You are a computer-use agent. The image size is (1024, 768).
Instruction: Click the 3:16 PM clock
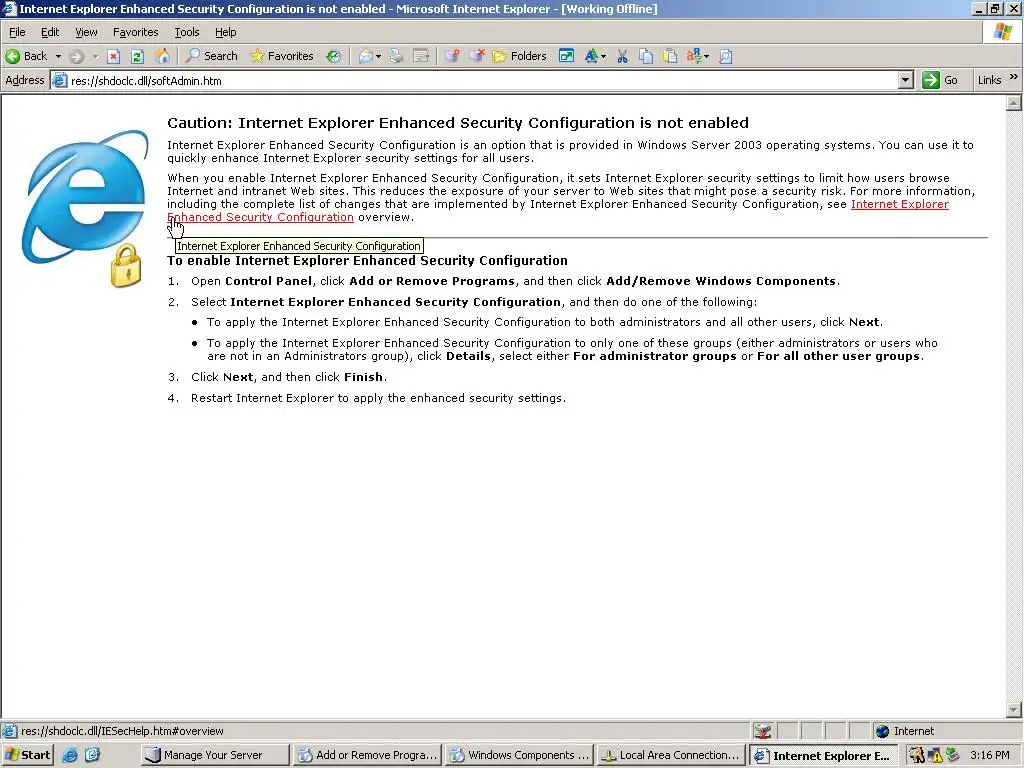[x=990, y=755]
